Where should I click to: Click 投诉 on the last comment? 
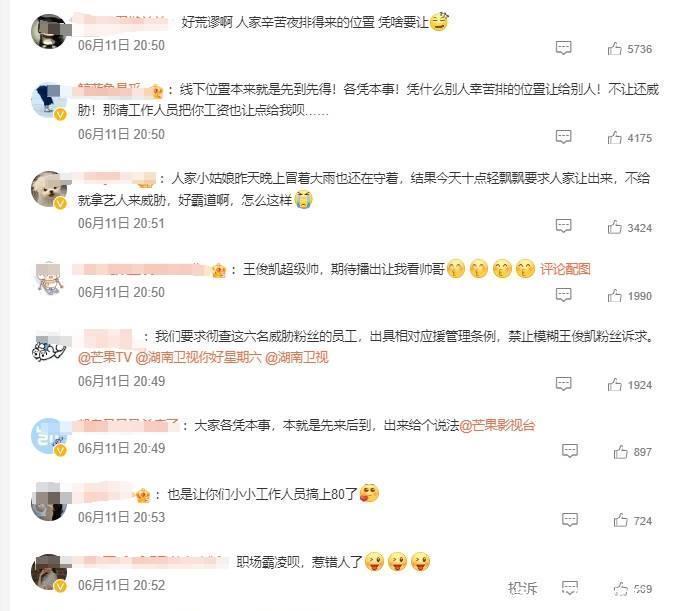[x=522, y=588]
